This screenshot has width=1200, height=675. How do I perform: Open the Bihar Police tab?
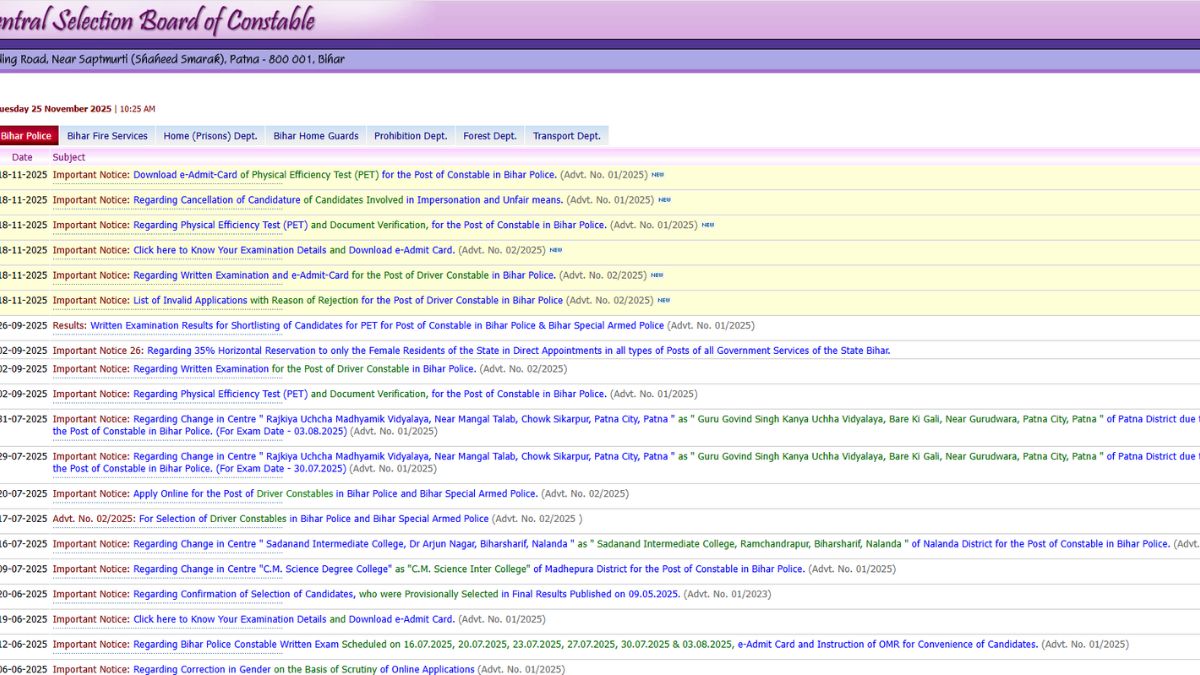(x=27, y=136)
